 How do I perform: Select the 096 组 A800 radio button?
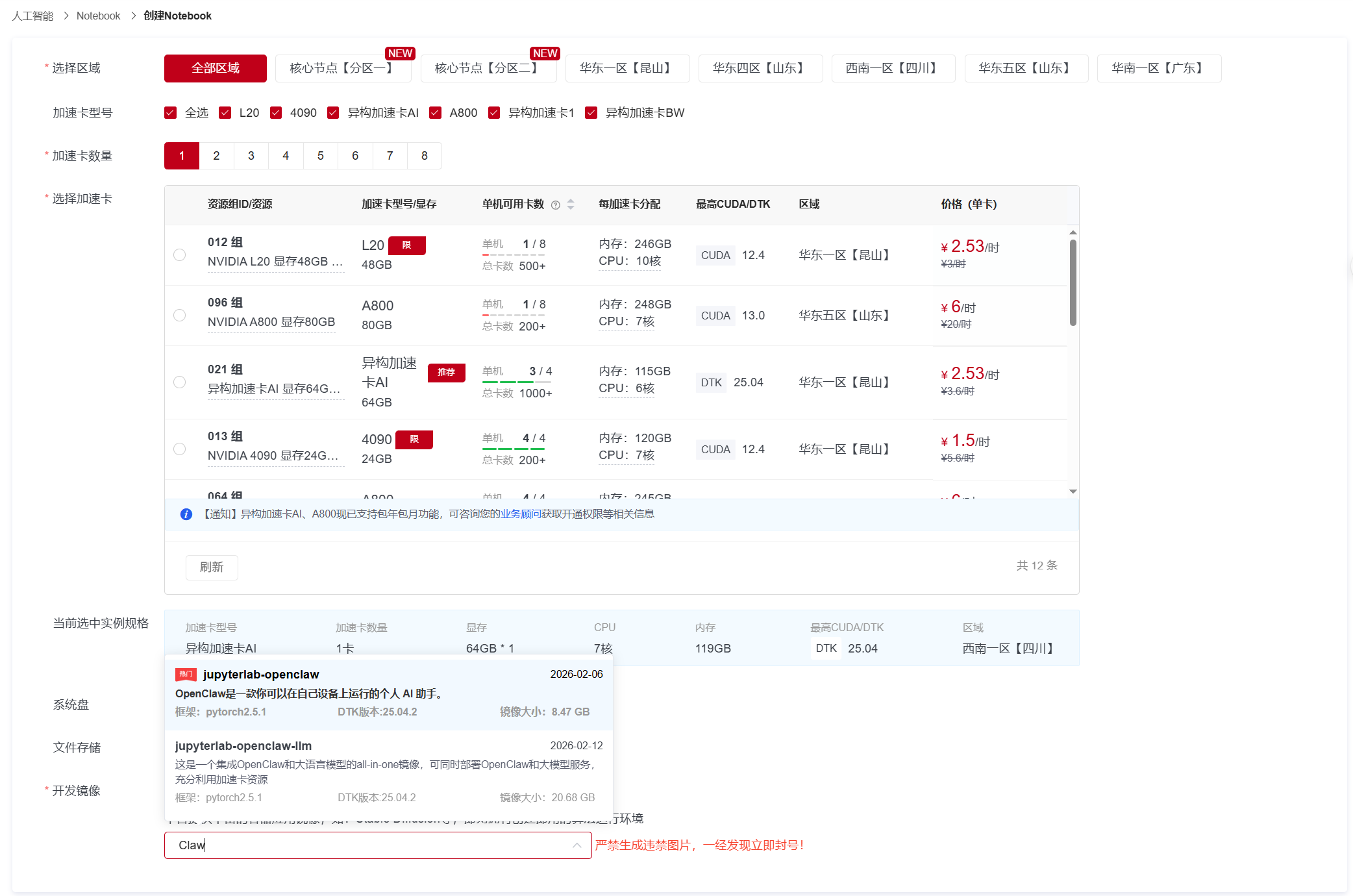[x=180, y=316]
